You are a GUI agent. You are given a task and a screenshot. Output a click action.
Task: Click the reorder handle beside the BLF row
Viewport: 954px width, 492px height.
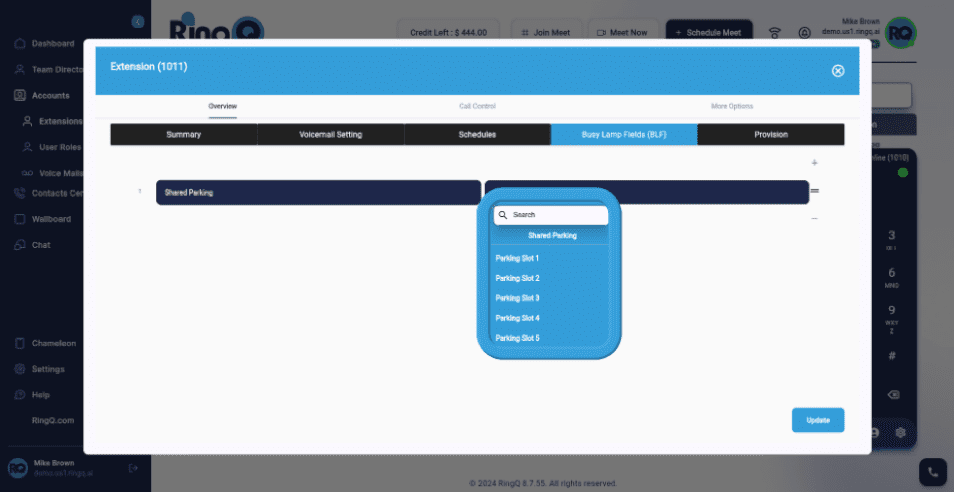[815, 191]
